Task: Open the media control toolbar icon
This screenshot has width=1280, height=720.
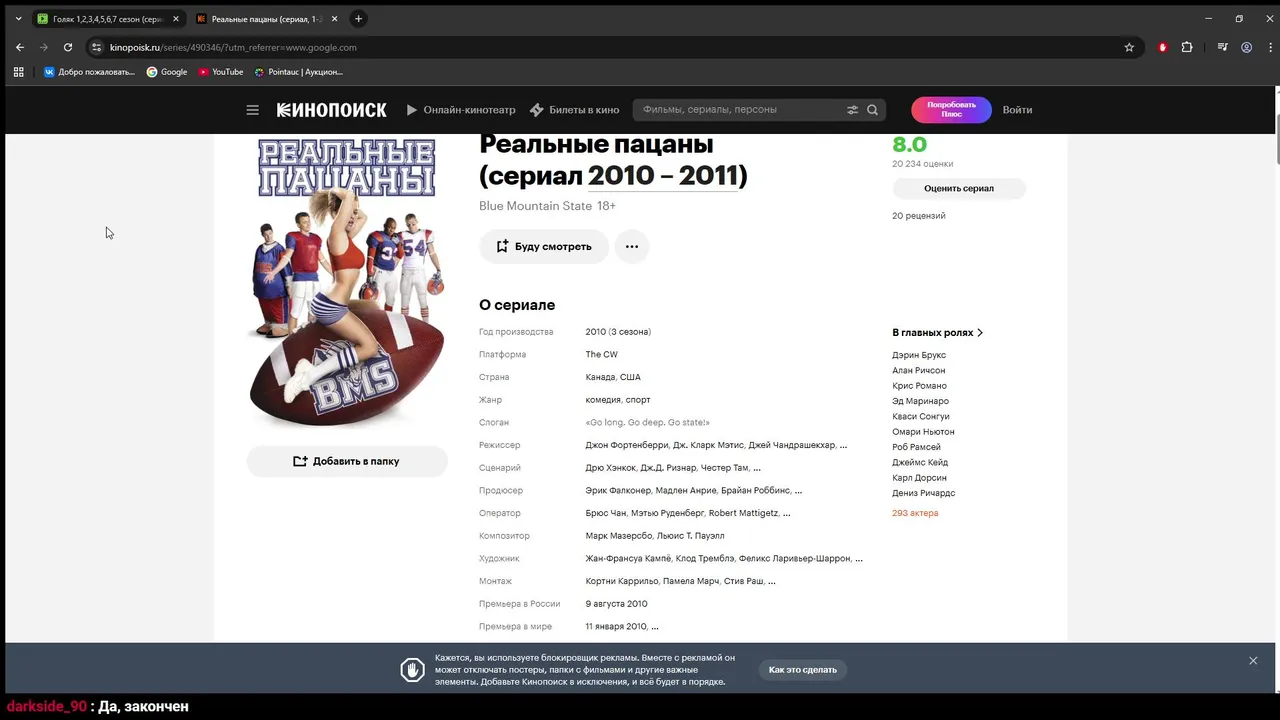Action: 1222,47
